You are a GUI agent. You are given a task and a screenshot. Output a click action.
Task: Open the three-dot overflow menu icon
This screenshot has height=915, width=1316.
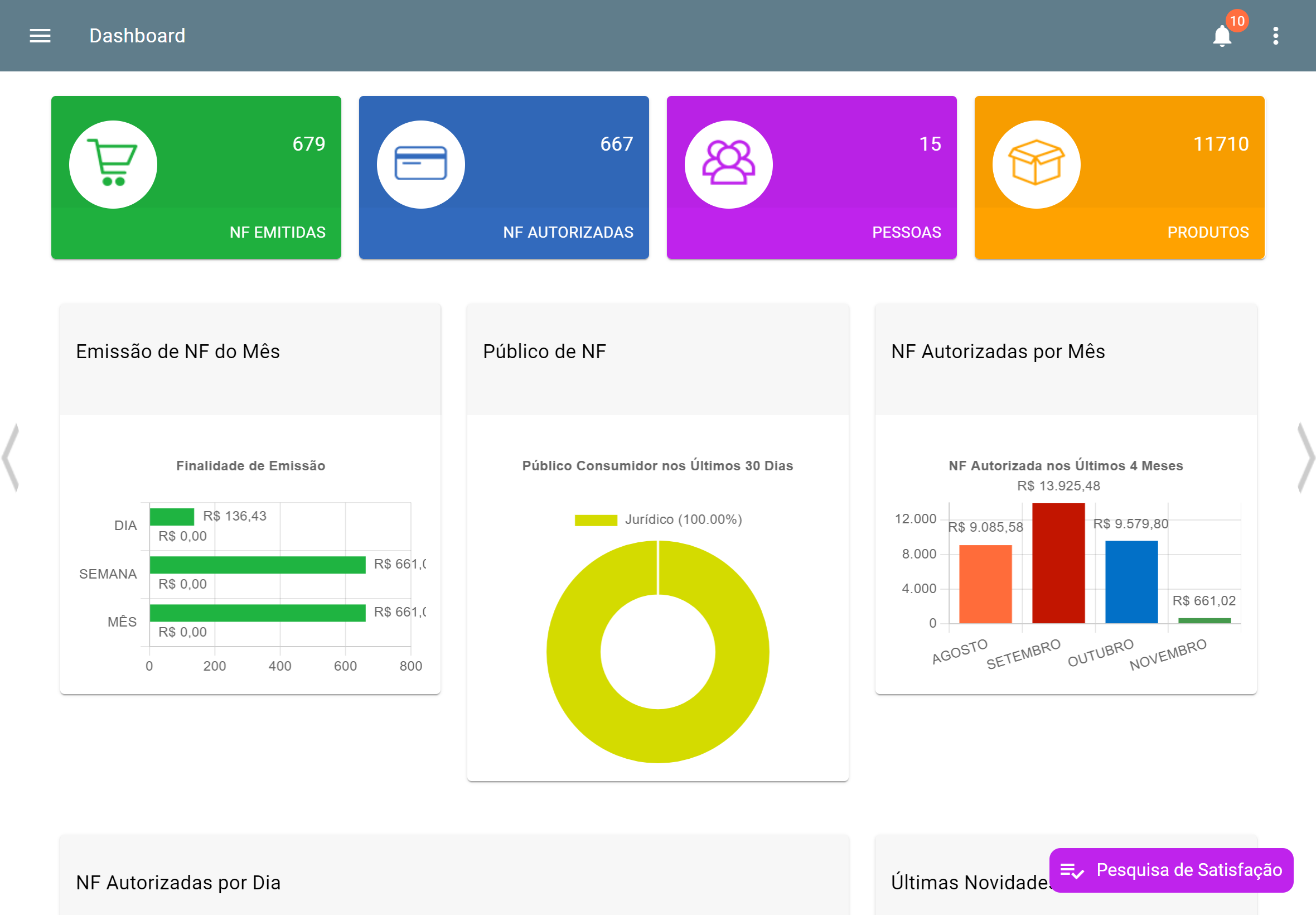click(x=1275, y=36)
